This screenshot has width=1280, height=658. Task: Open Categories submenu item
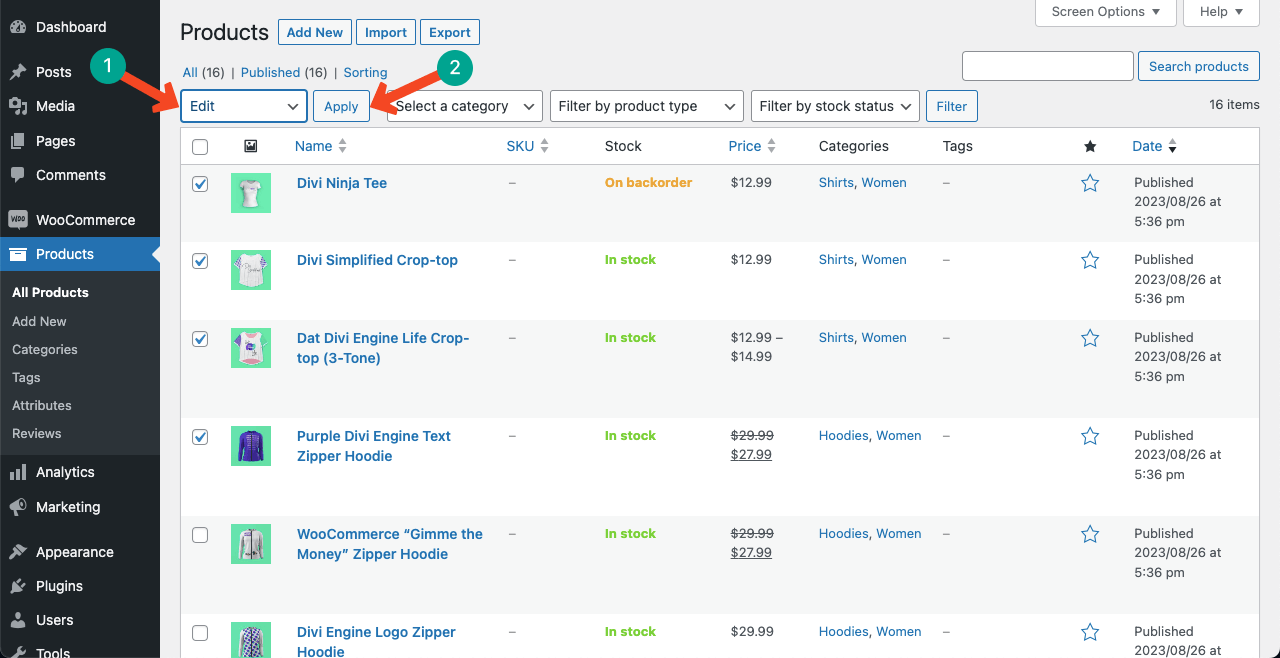click(x=45, y=349)
